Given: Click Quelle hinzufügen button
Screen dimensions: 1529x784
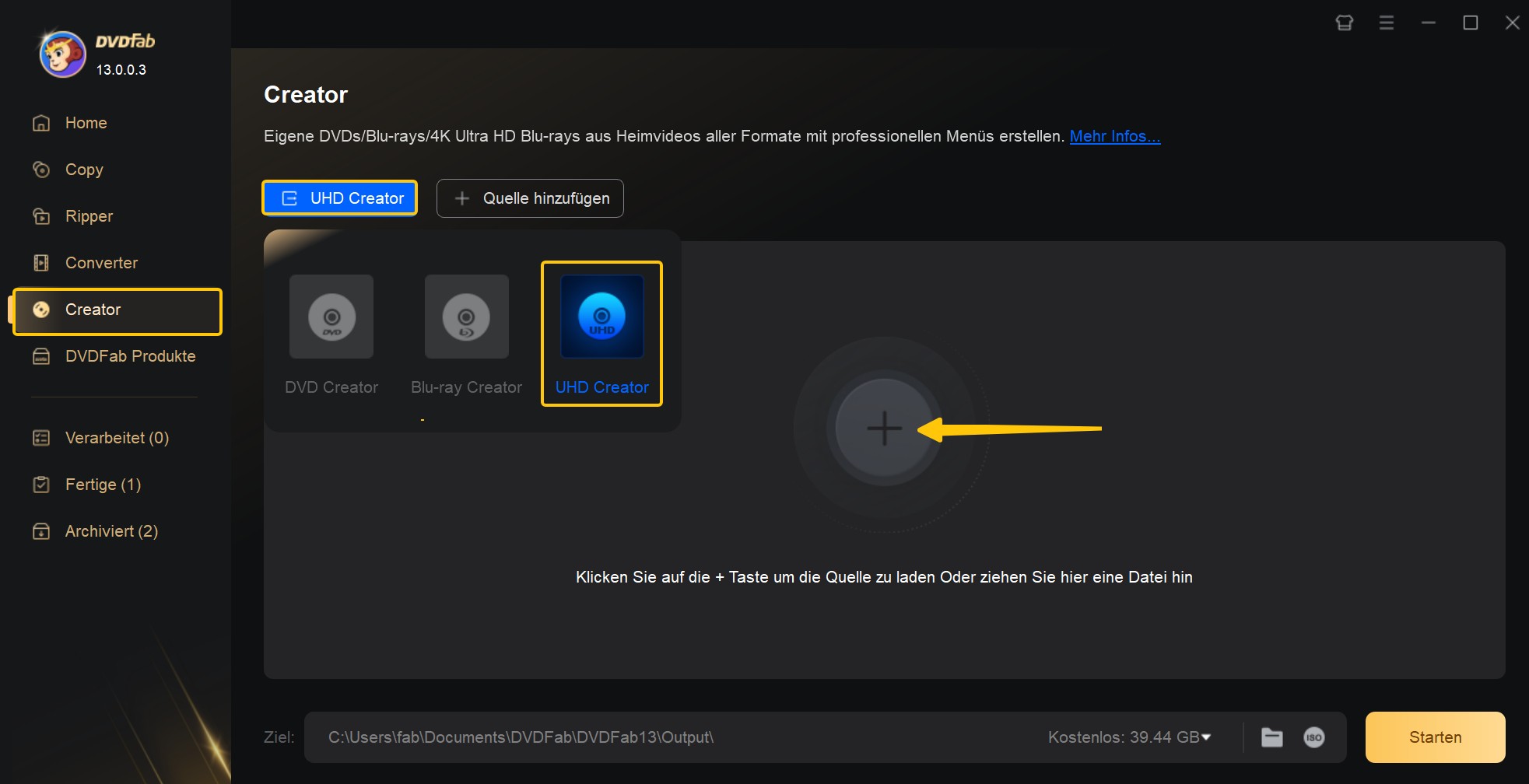Looking at the screenshot, I should click(x=530, y=198).
